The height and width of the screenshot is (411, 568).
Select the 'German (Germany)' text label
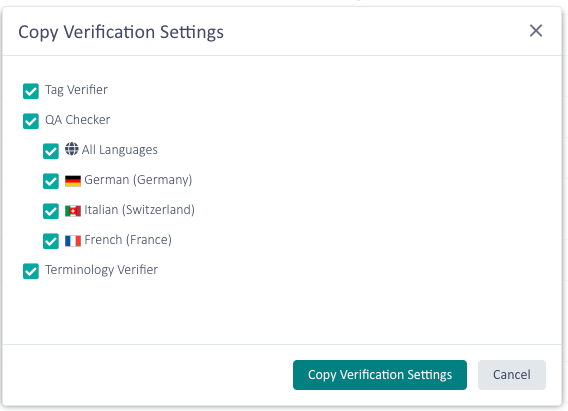(138, 180)
